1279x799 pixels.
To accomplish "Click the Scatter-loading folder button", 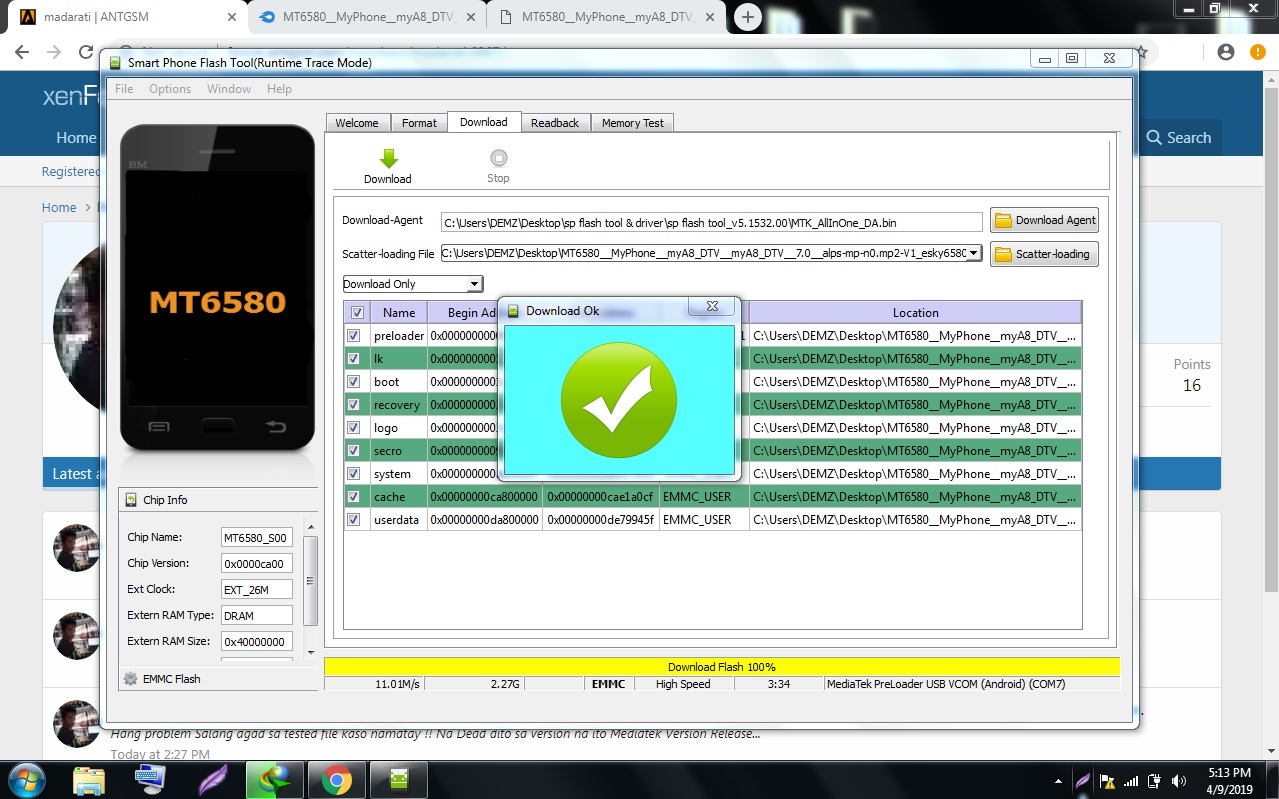I will coord(1044,254).
